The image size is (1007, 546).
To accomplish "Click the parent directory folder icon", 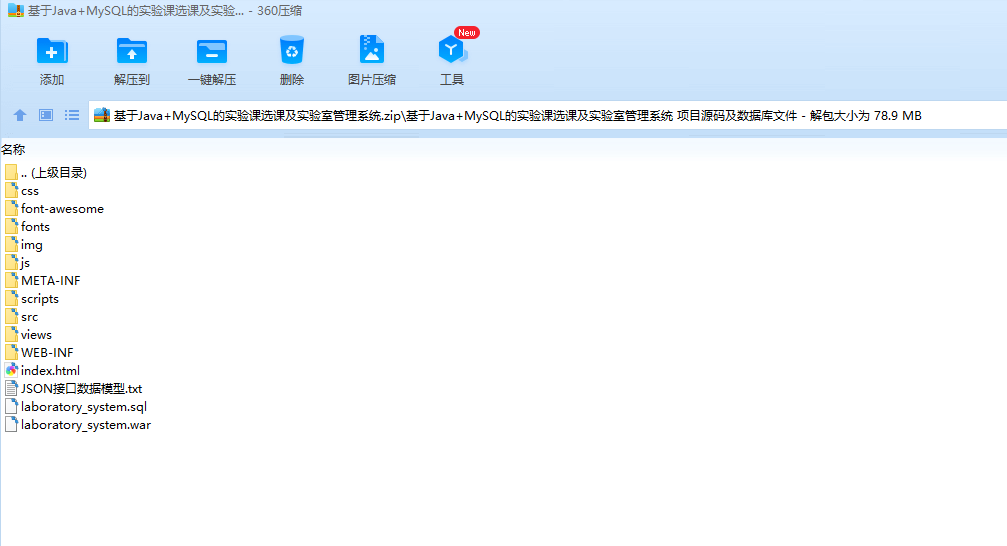I will [x=11, y=172].
